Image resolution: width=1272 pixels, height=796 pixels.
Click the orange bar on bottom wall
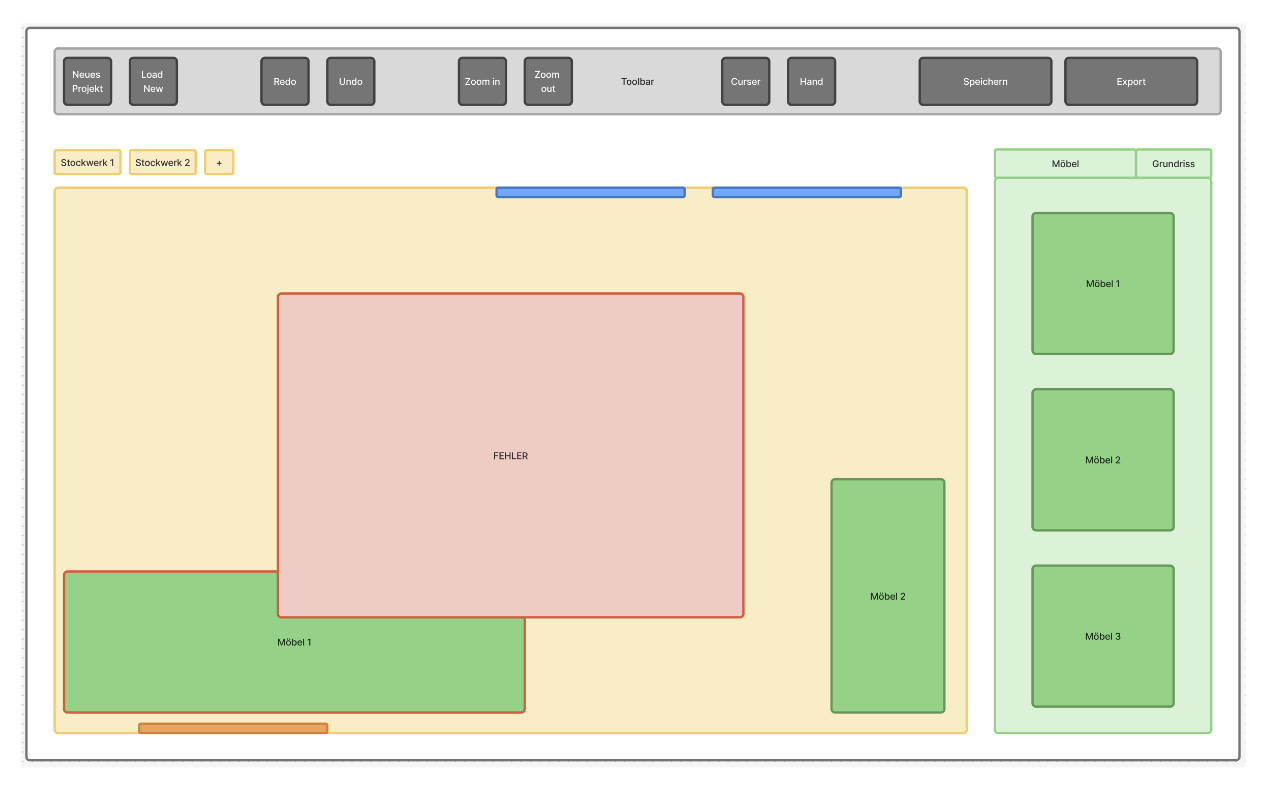(x=233, y=728)
